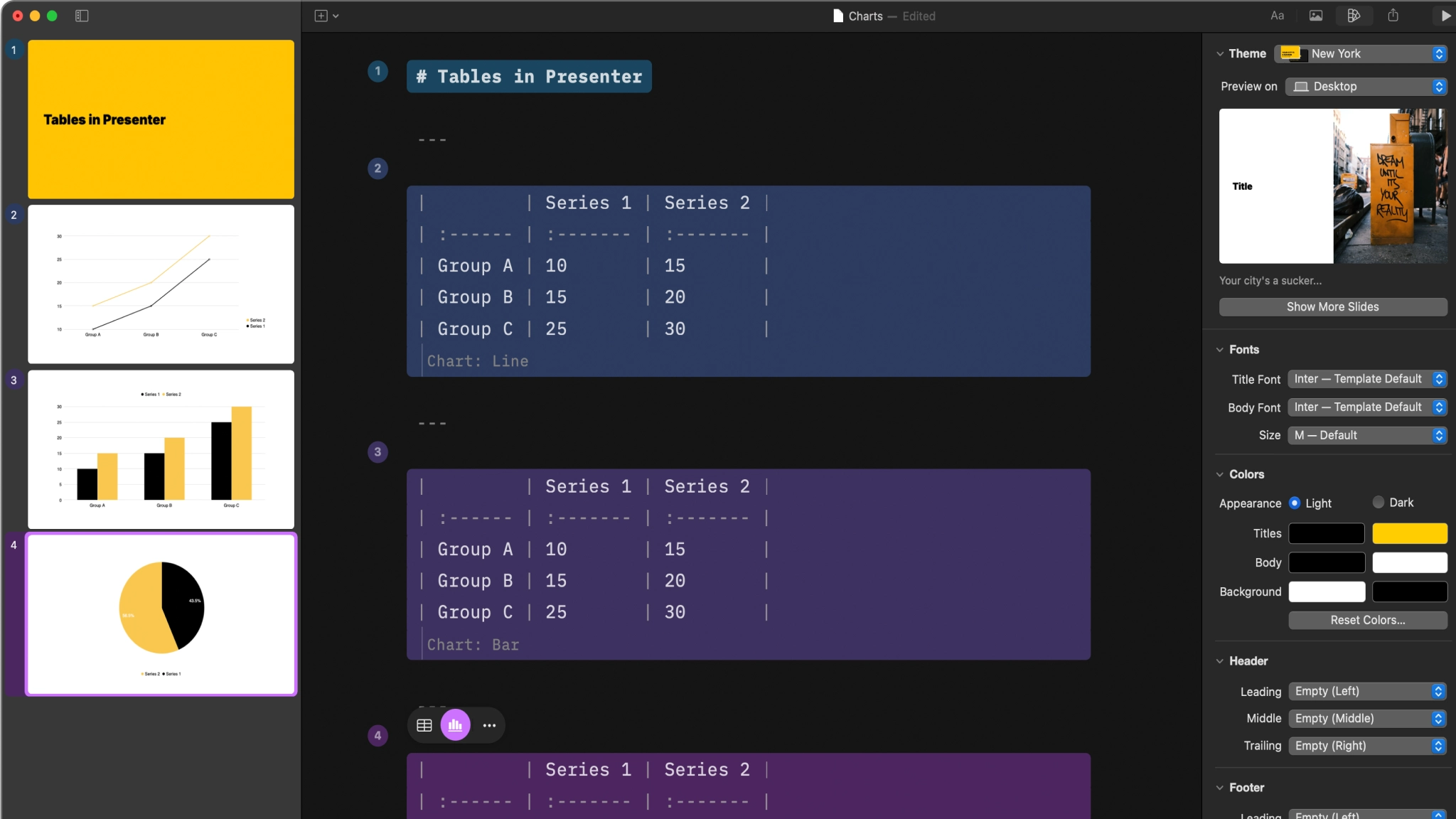Open the New York theme dropdown
1456x819 pixels.
(x=1358, y=53)
